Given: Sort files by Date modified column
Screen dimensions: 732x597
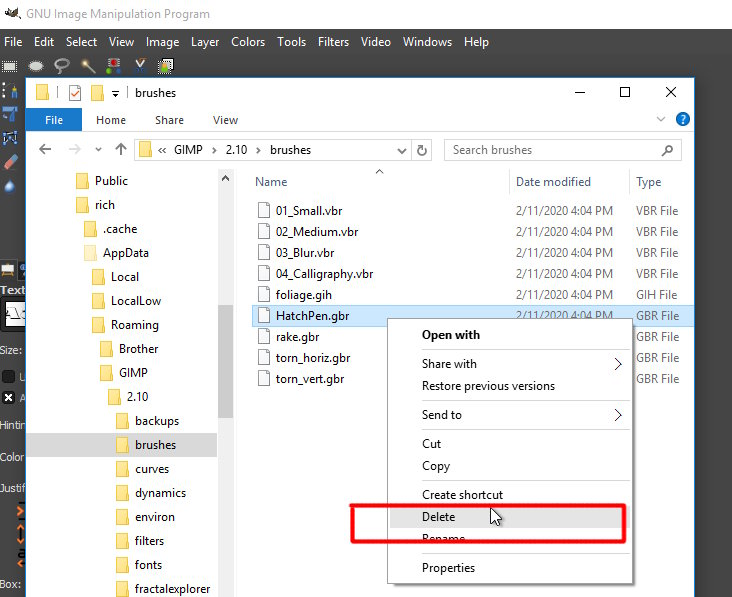Looking at the screenshot, I should coord(553,182).
